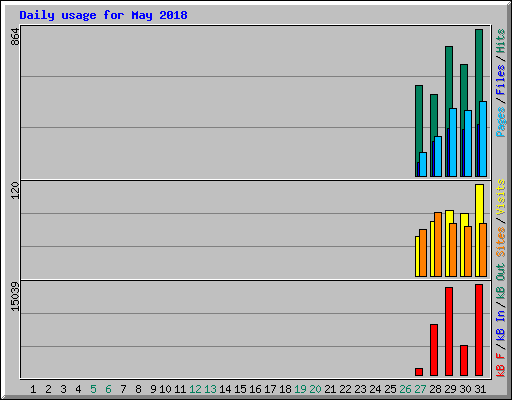This screenshot has height=400, width=512.
Task: Click day 16 on the x-axis
Action: [x=255, y=389]
